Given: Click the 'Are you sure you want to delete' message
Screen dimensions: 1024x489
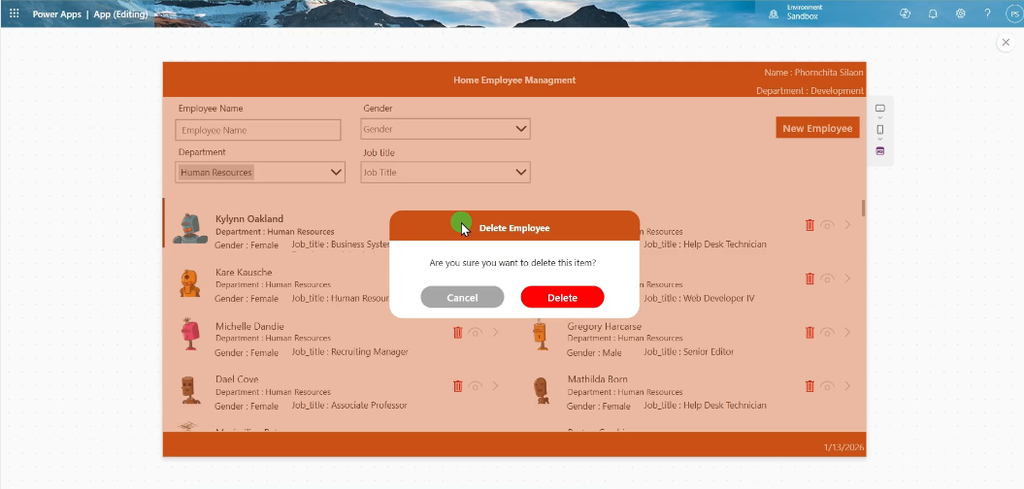Looking at the screenshot, I should tap(513, 263).
